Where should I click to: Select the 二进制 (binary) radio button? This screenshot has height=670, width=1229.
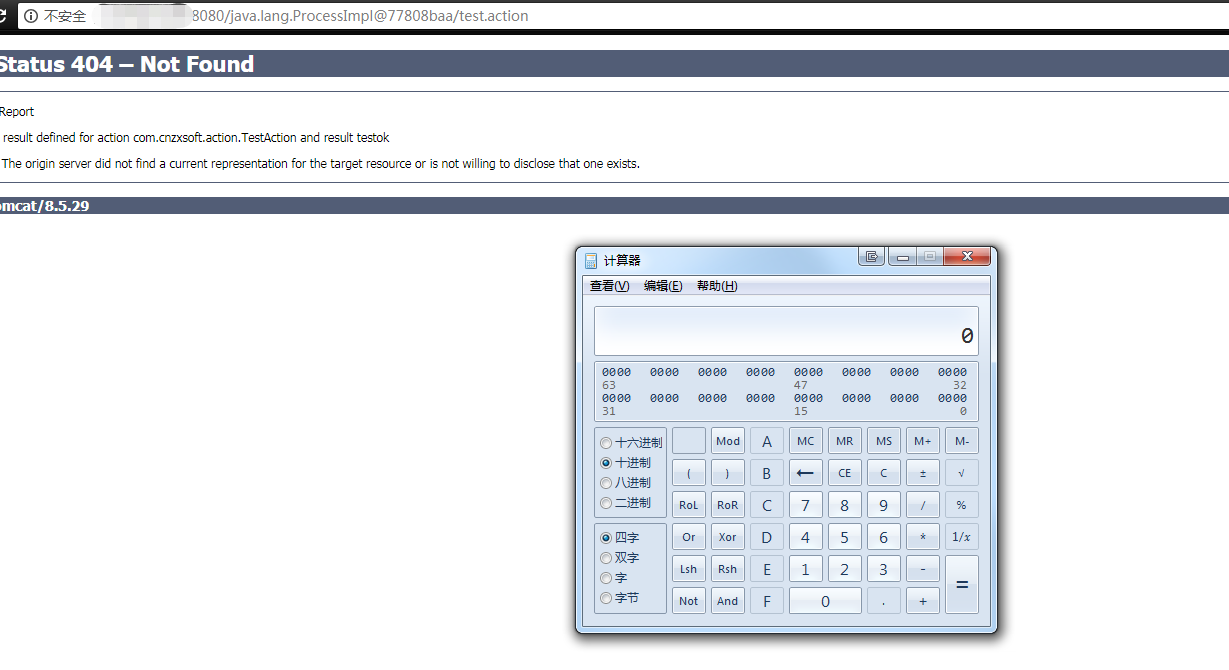tap(606, 503)
